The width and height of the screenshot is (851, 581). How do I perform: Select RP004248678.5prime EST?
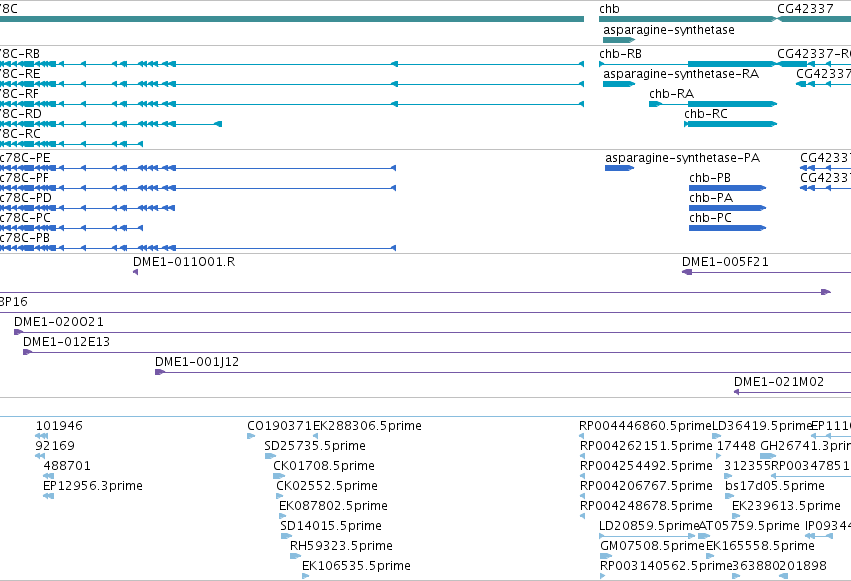pos(583,516)
